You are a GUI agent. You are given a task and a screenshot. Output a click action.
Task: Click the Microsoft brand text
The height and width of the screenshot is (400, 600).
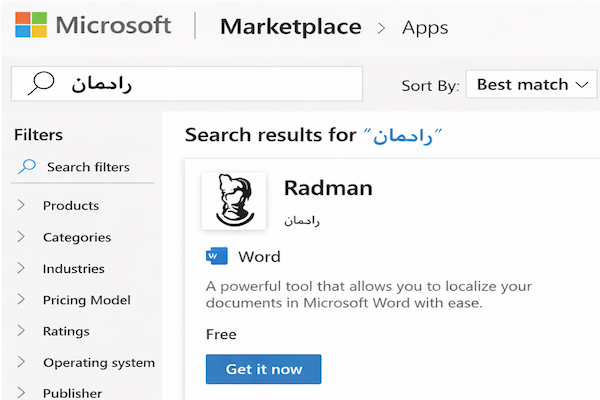click(x=113, y=27)
